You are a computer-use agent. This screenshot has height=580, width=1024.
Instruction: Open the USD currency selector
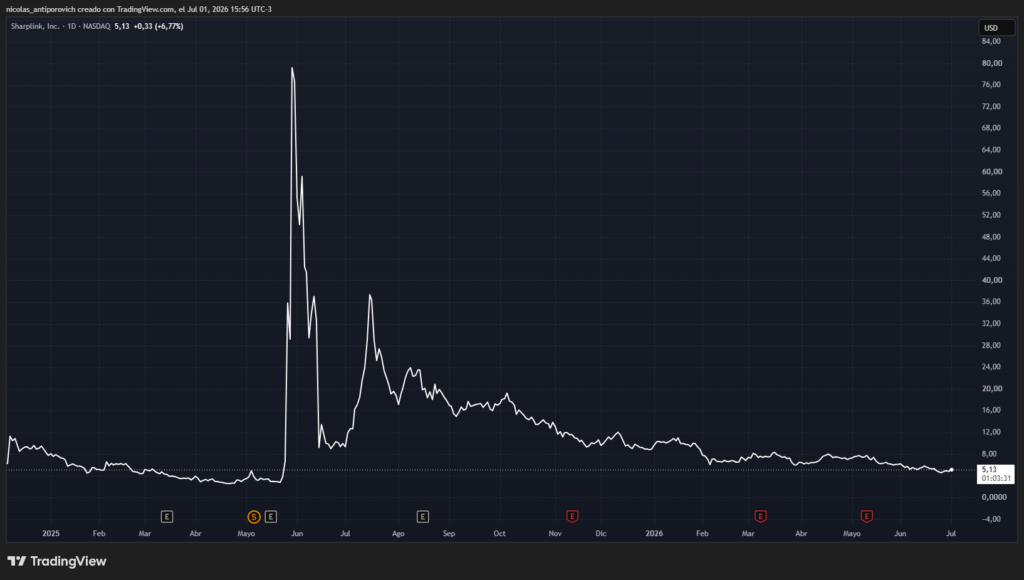(996, 27)
